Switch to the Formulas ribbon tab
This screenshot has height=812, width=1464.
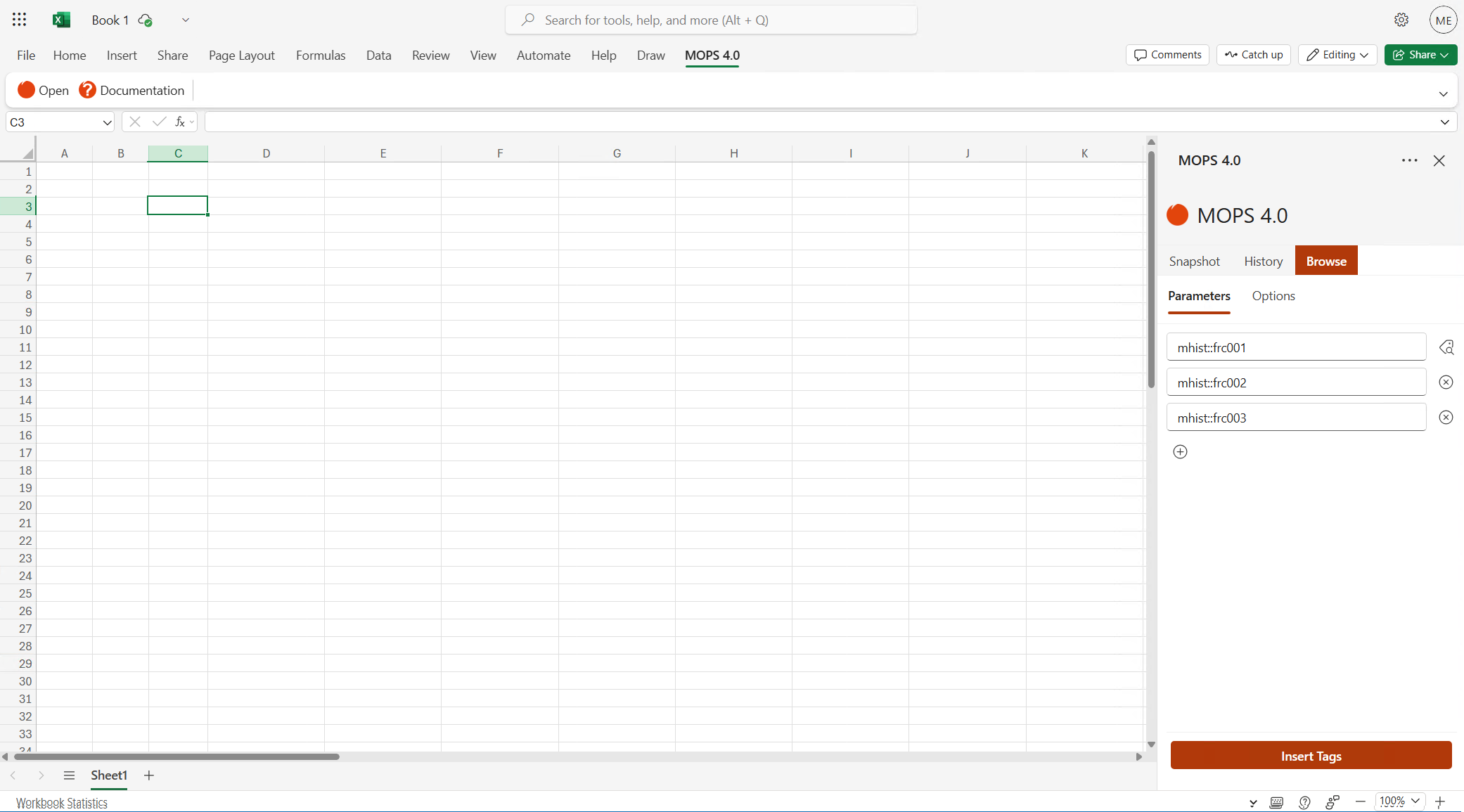pyautogui.click(x=321, y=55)
